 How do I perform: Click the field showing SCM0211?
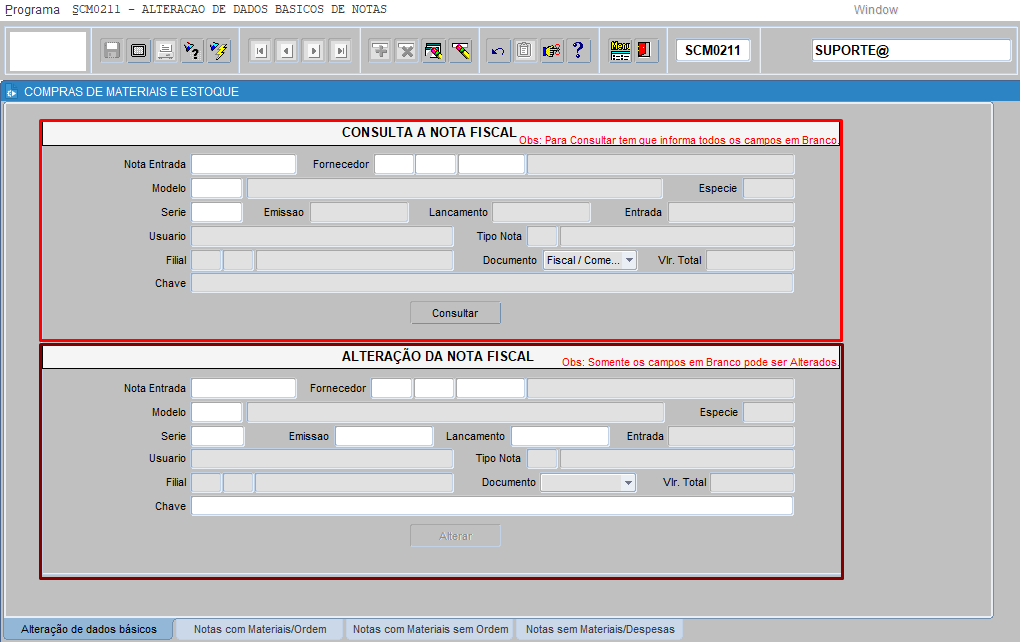click(713, 50)
